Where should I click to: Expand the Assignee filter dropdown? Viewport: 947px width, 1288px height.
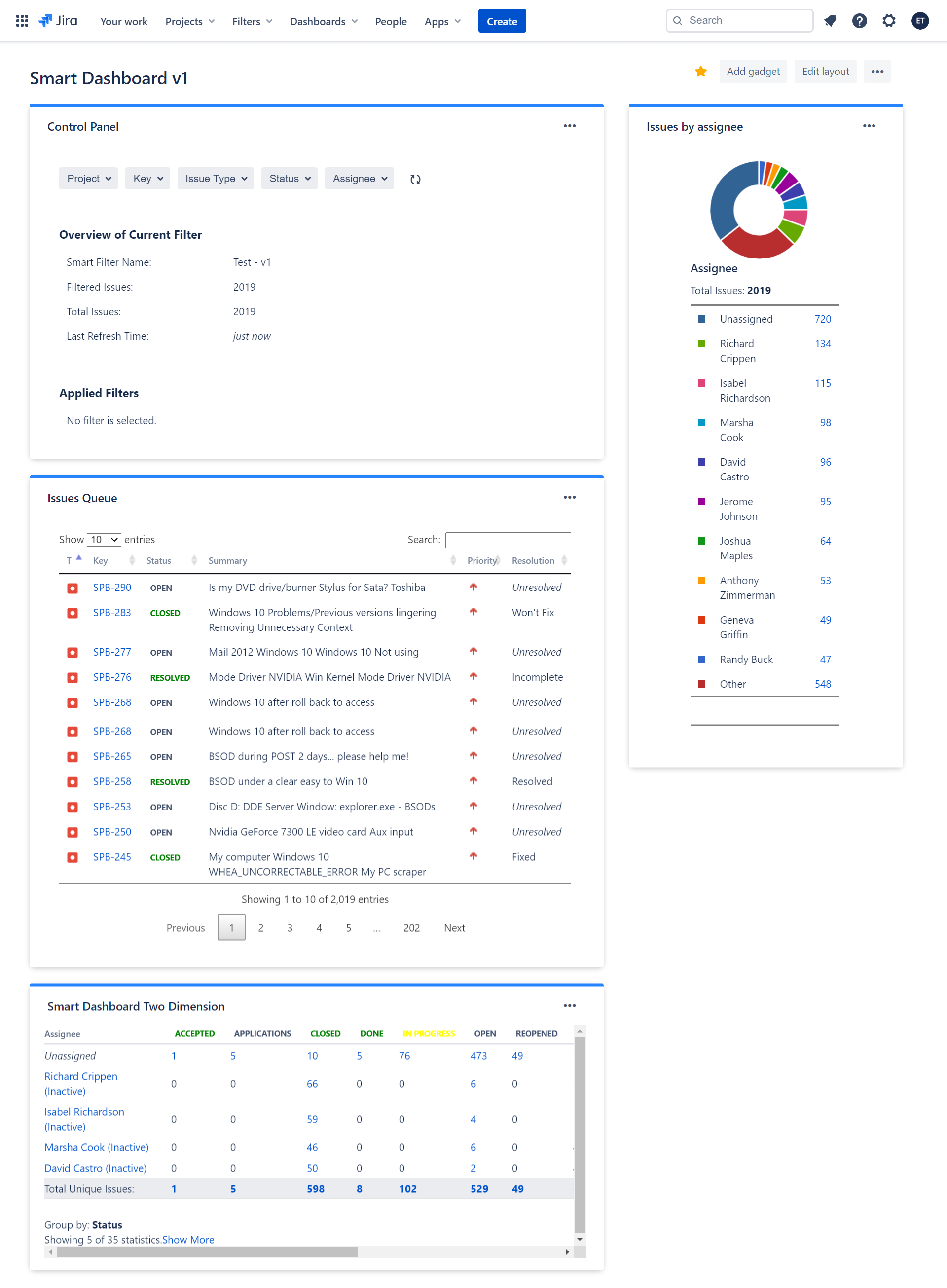point(360,178)
